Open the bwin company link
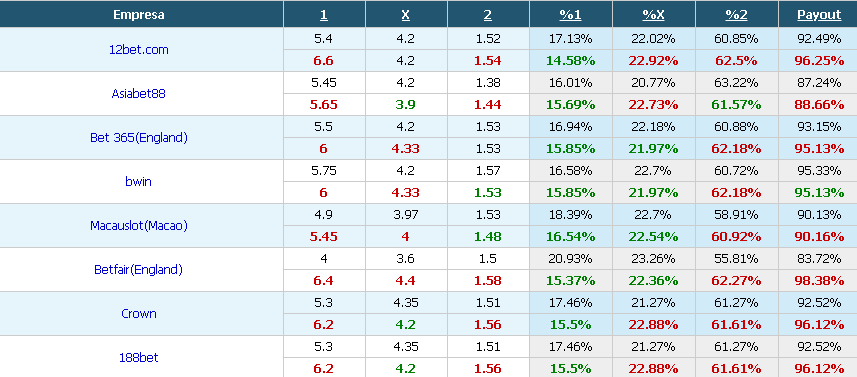Image resolution: width=857 pixels, height=377 pixels. (x=138, y=181)
